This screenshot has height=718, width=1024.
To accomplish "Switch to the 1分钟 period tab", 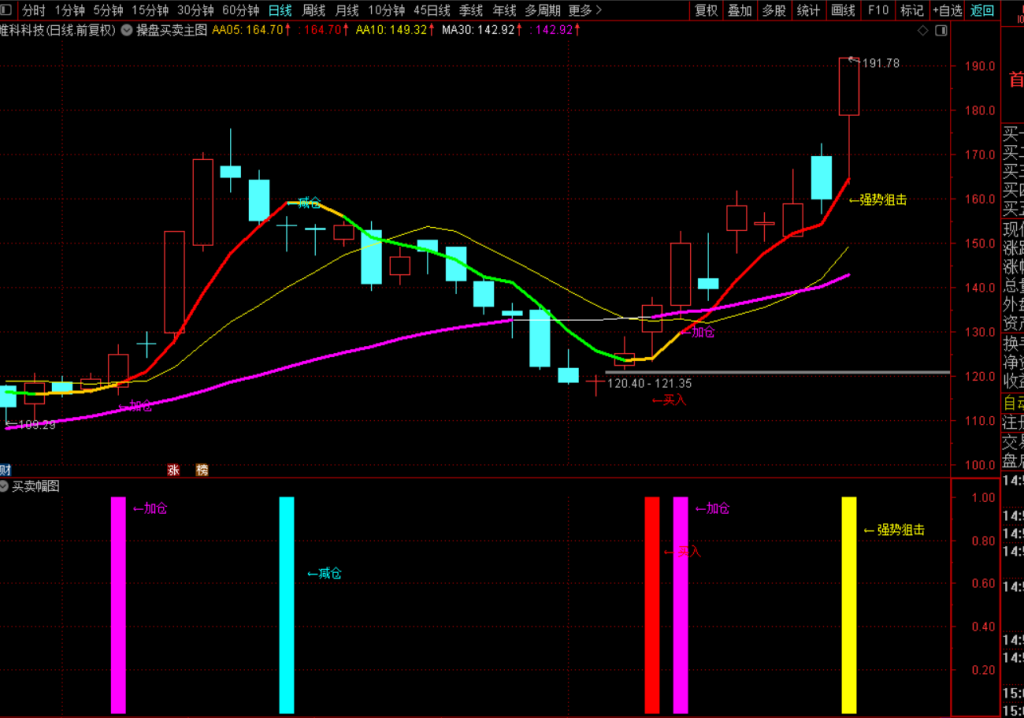I will pos(69,10).
